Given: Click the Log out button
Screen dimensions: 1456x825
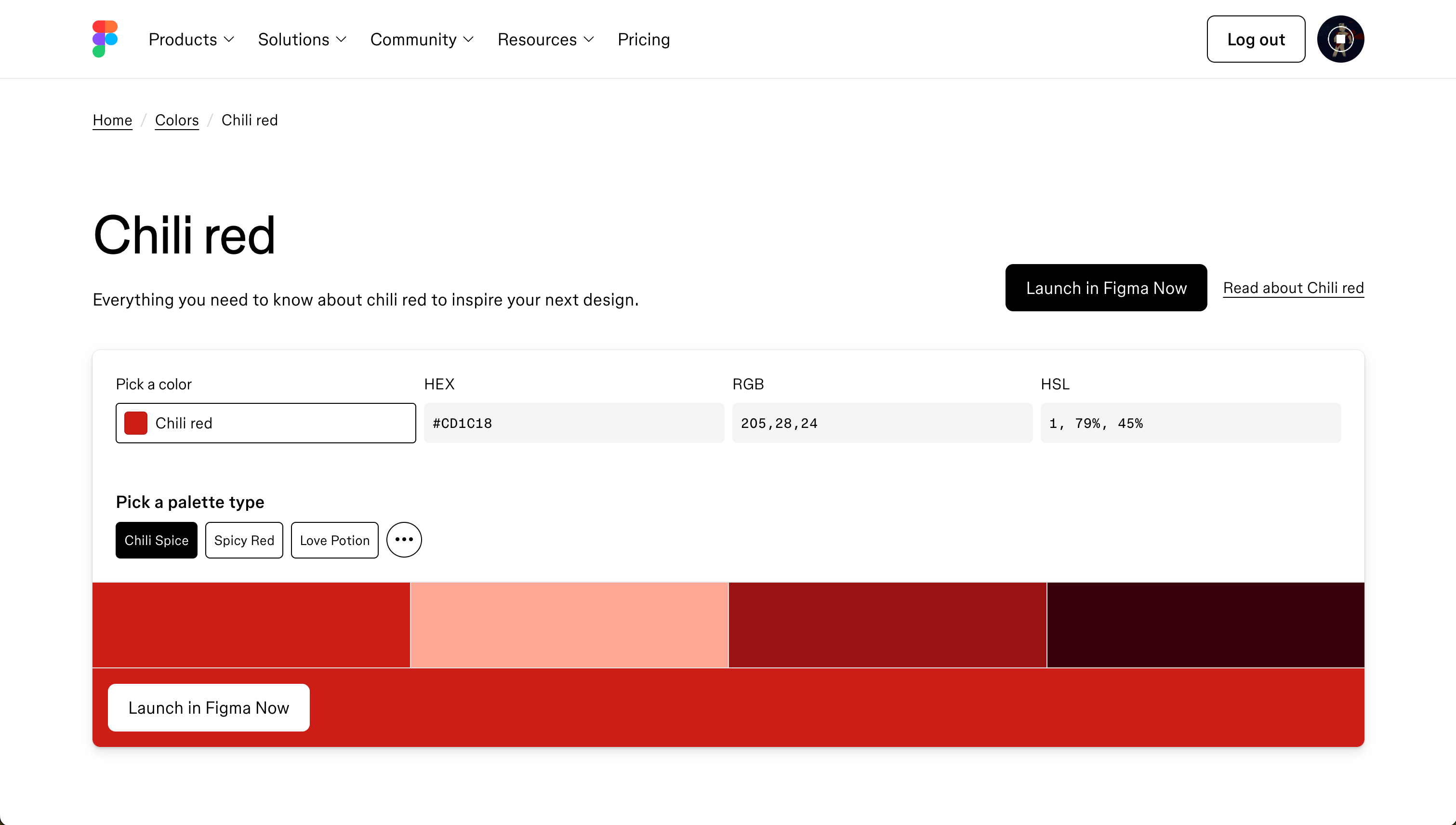Looking at the screenshot, I should pyautogui.click(x=1256, y=39).
